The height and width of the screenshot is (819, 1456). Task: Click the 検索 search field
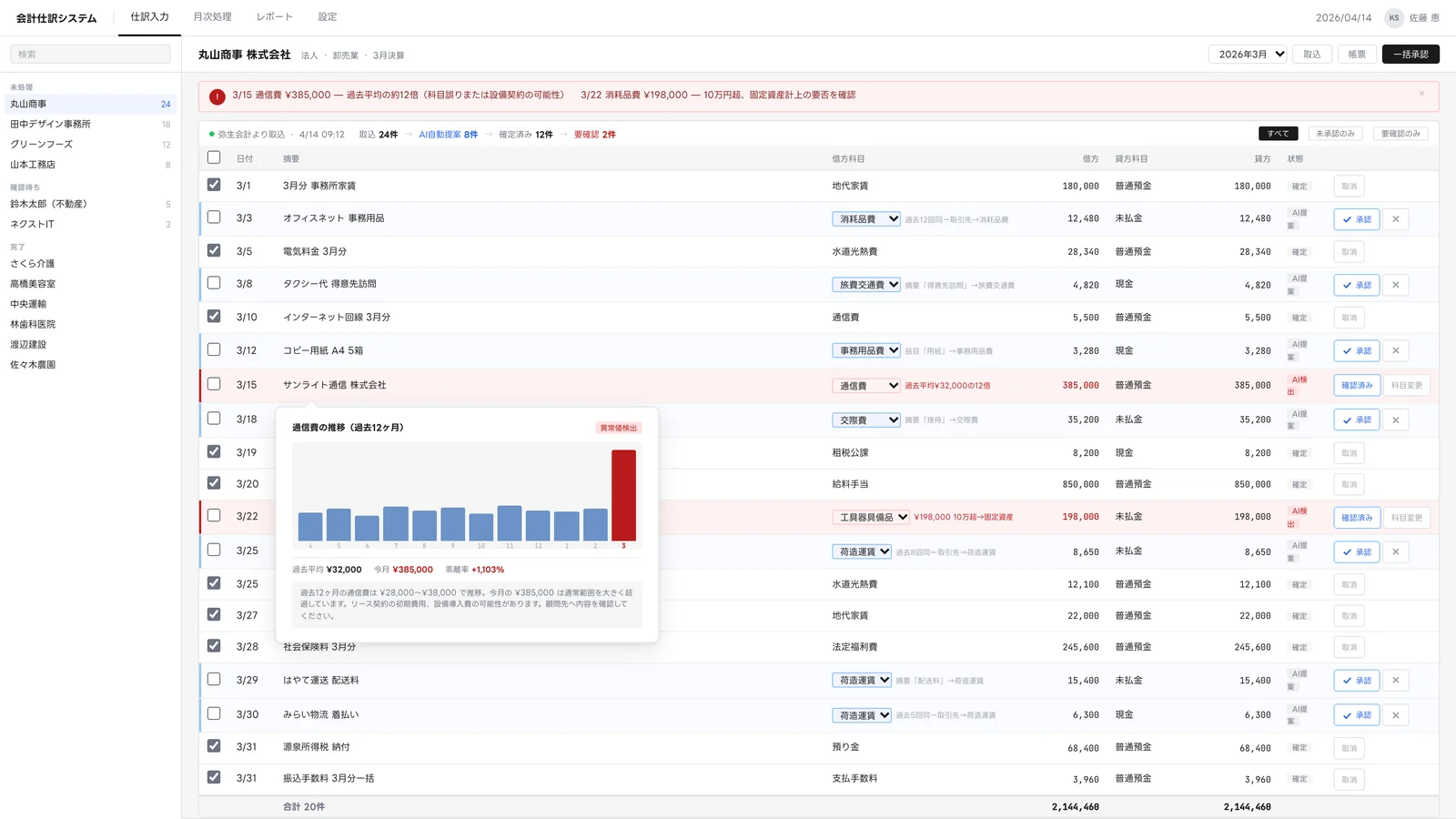point(90,55)
